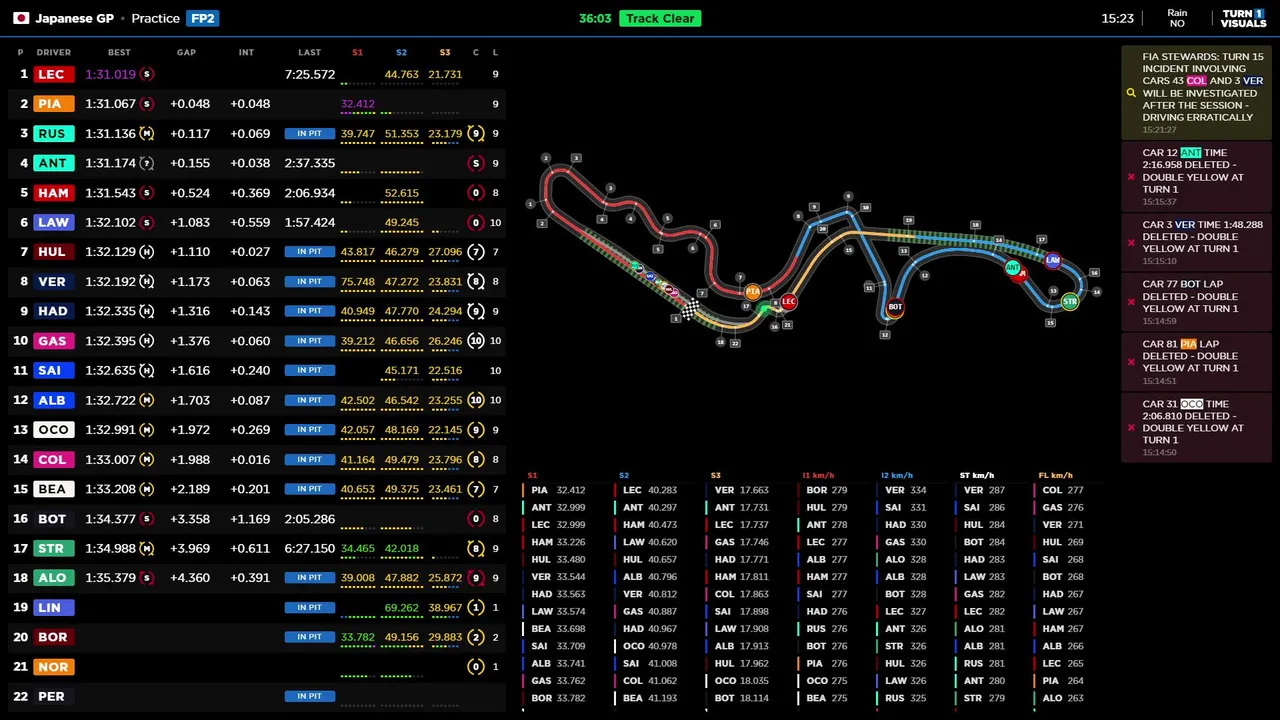Click the ANT car marker on the track map
Screen dimensions: 1280x720
pyautogui.click(x=1013, y=267)
